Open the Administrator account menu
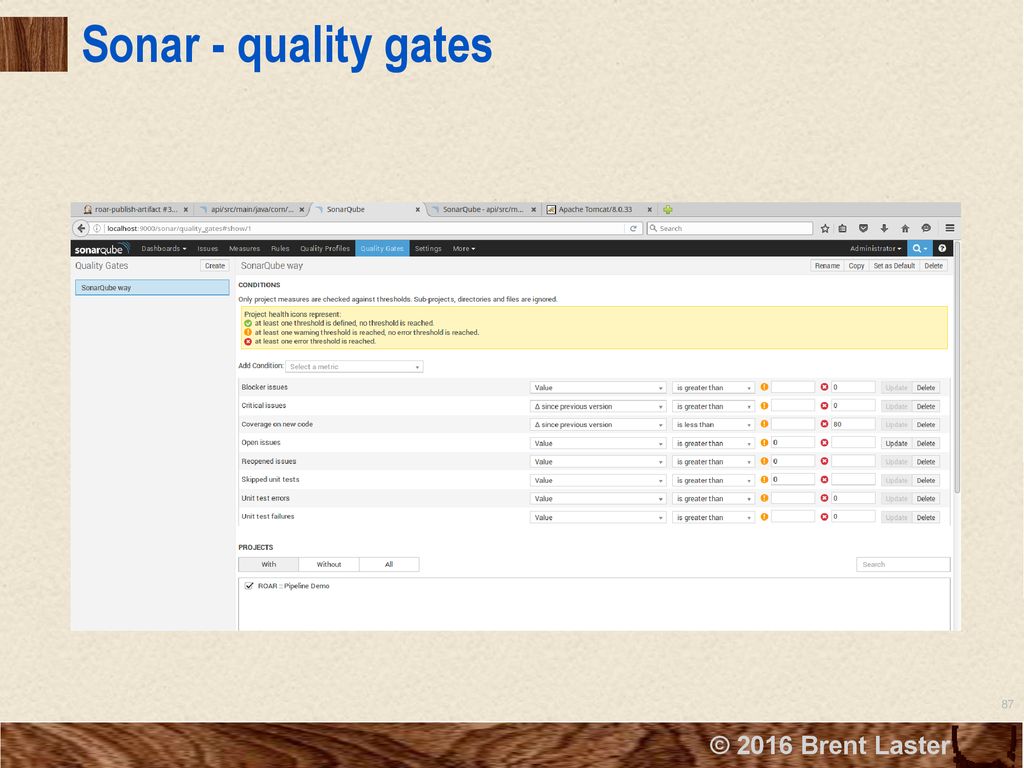 coord(875,248)
